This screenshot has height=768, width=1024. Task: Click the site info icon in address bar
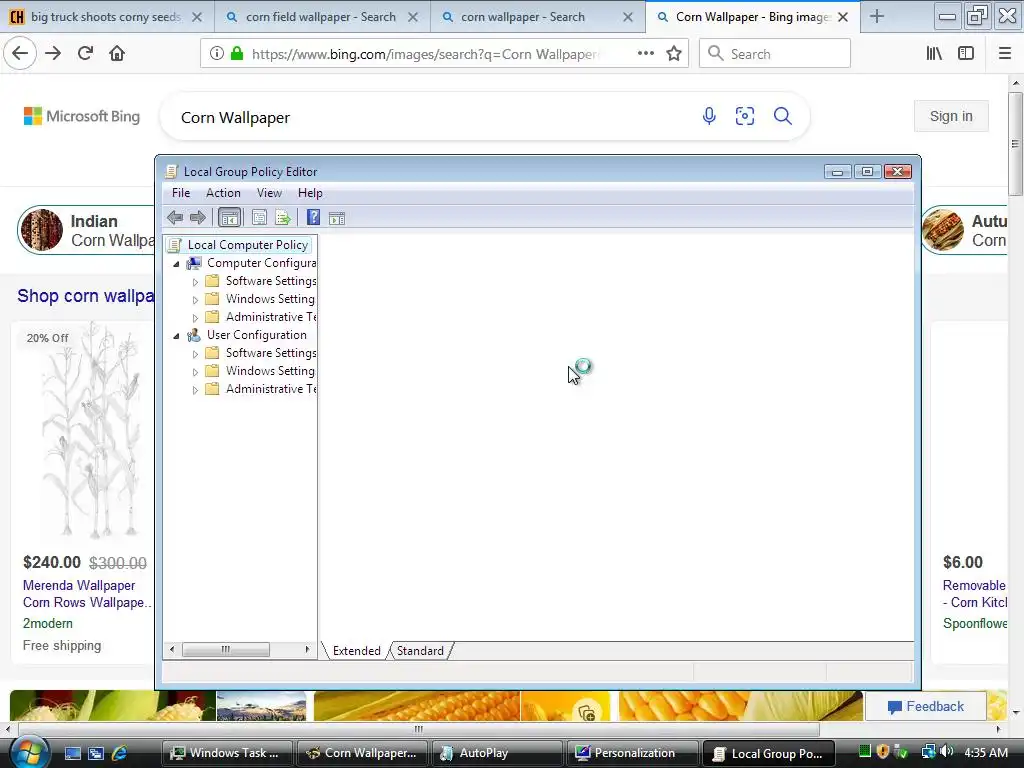[217, 54]
